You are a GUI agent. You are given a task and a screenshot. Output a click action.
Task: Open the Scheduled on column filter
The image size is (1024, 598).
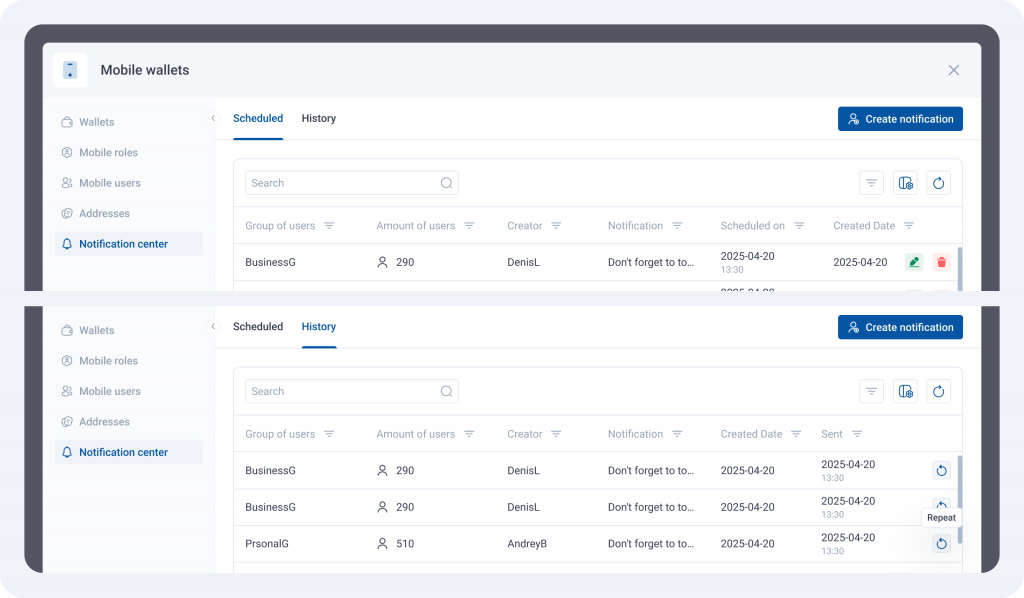coord(797,226)
